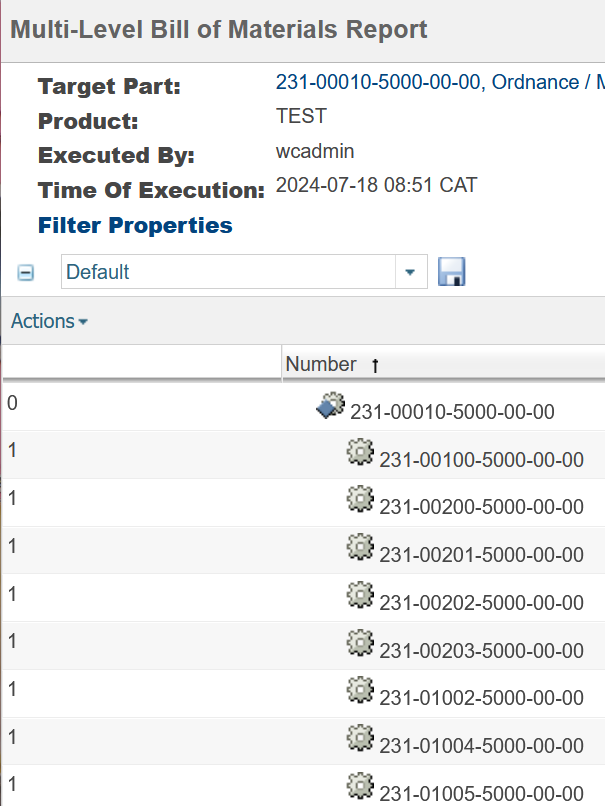Open the Default filter dropdown arrow

[410, 271]
